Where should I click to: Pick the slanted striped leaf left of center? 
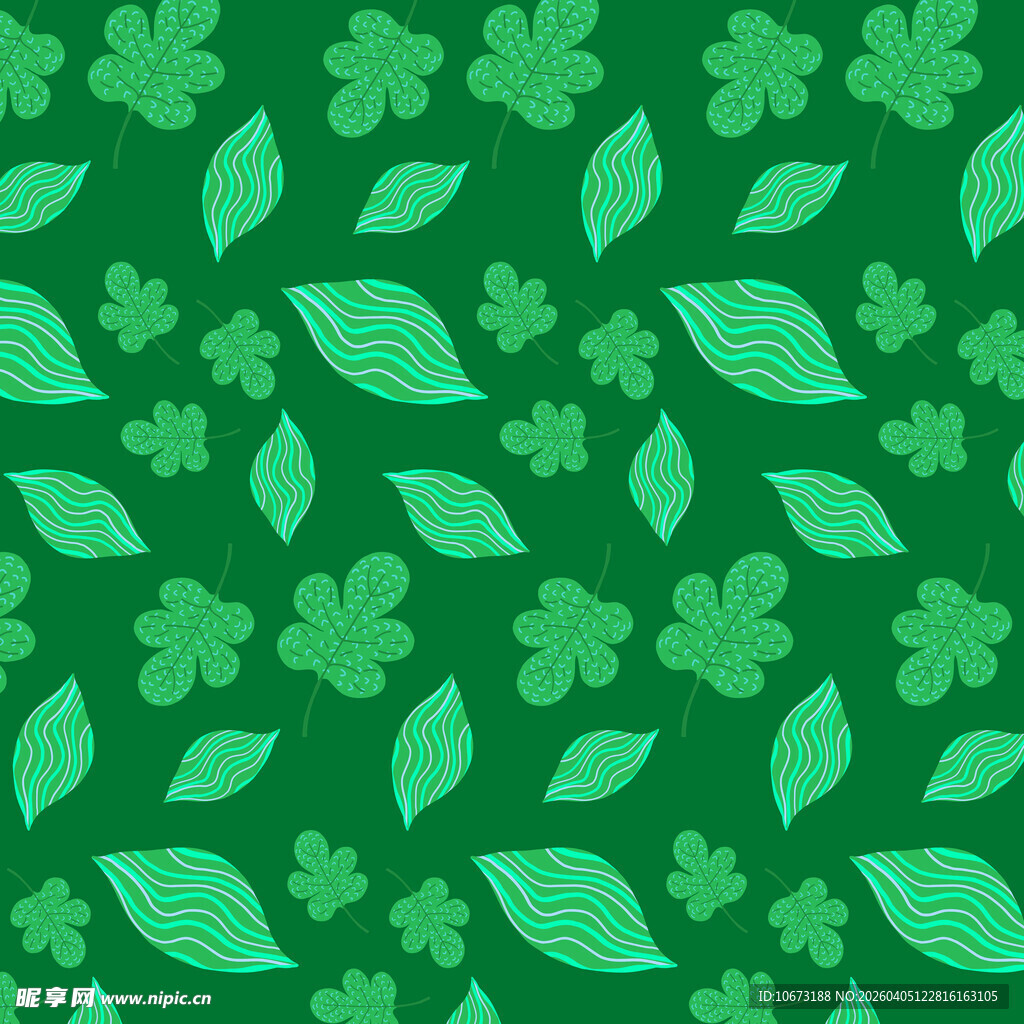[455, 513]
